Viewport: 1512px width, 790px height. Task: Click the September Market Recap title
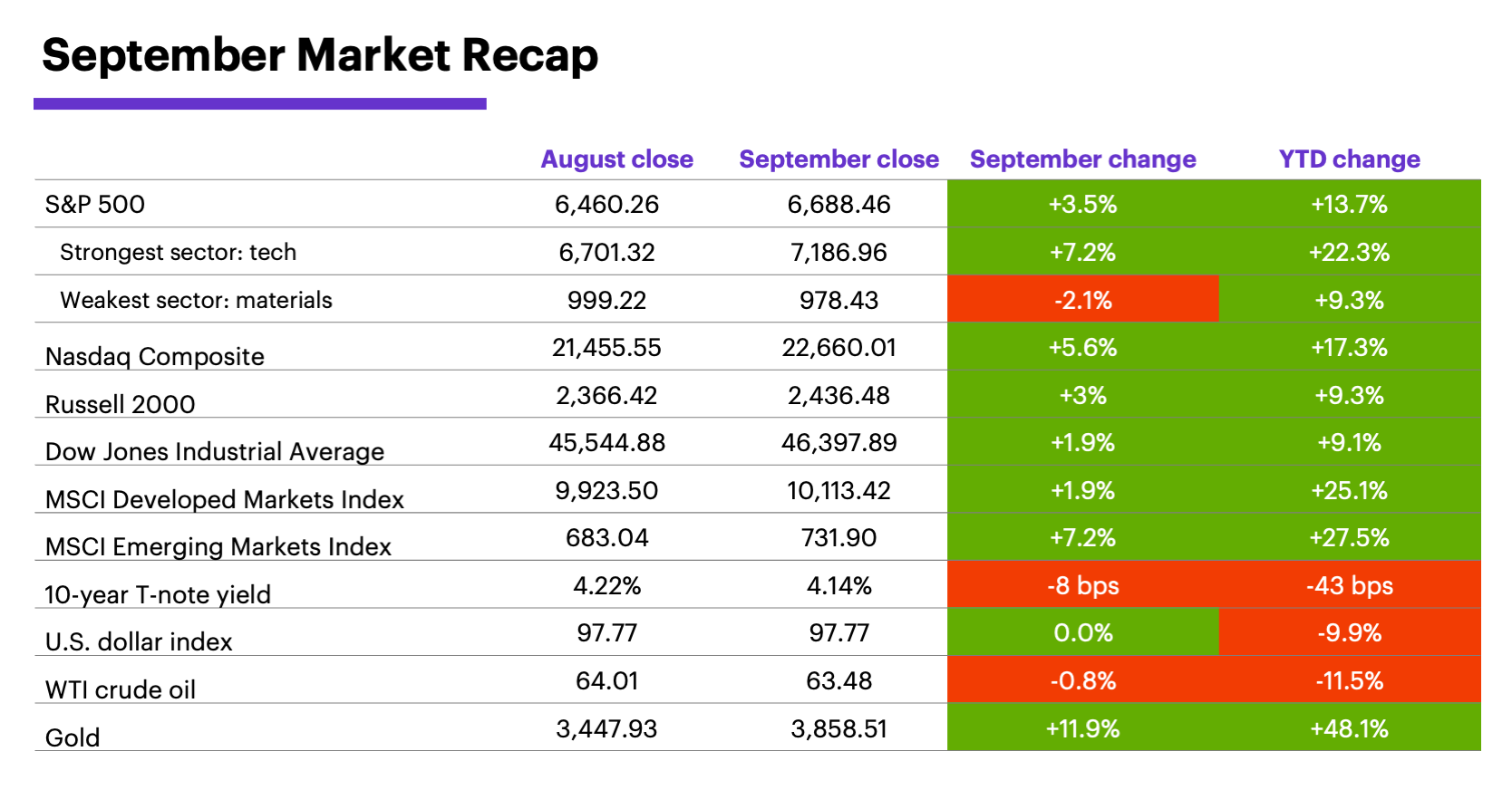(320, 55)
